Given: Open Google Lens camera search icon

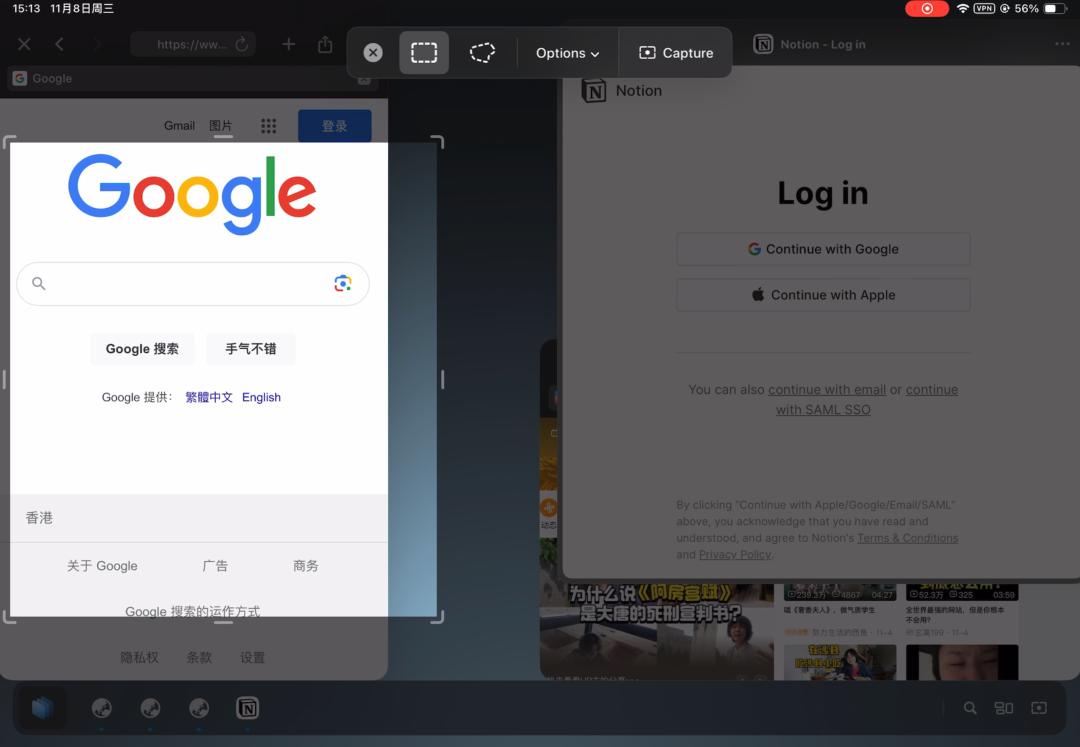Looking at the screenshot, I should [343, 283].
